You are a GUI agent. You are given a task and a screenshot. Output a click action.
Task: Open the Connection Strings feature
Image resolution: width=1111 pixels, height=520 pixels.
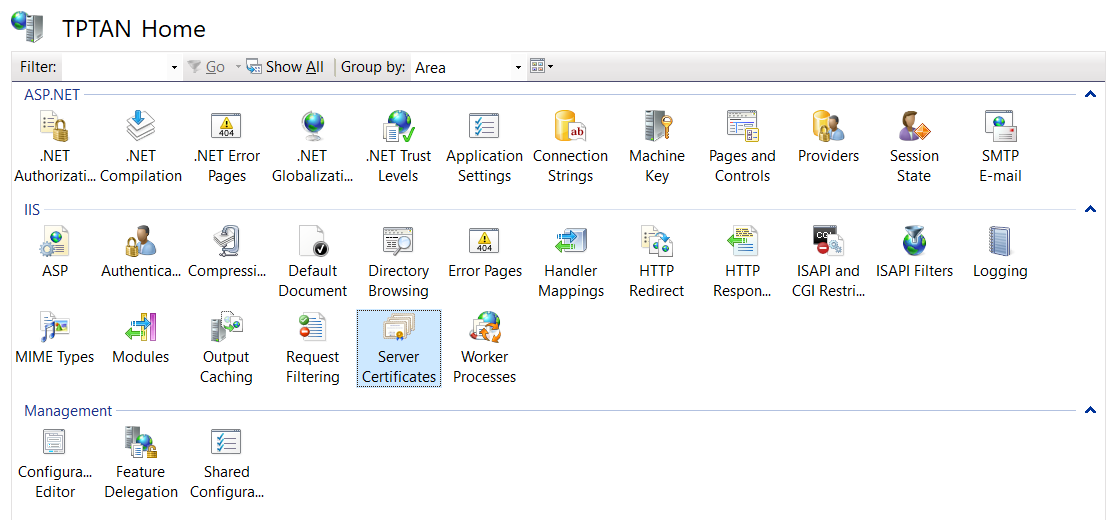[x=570, y=128]
